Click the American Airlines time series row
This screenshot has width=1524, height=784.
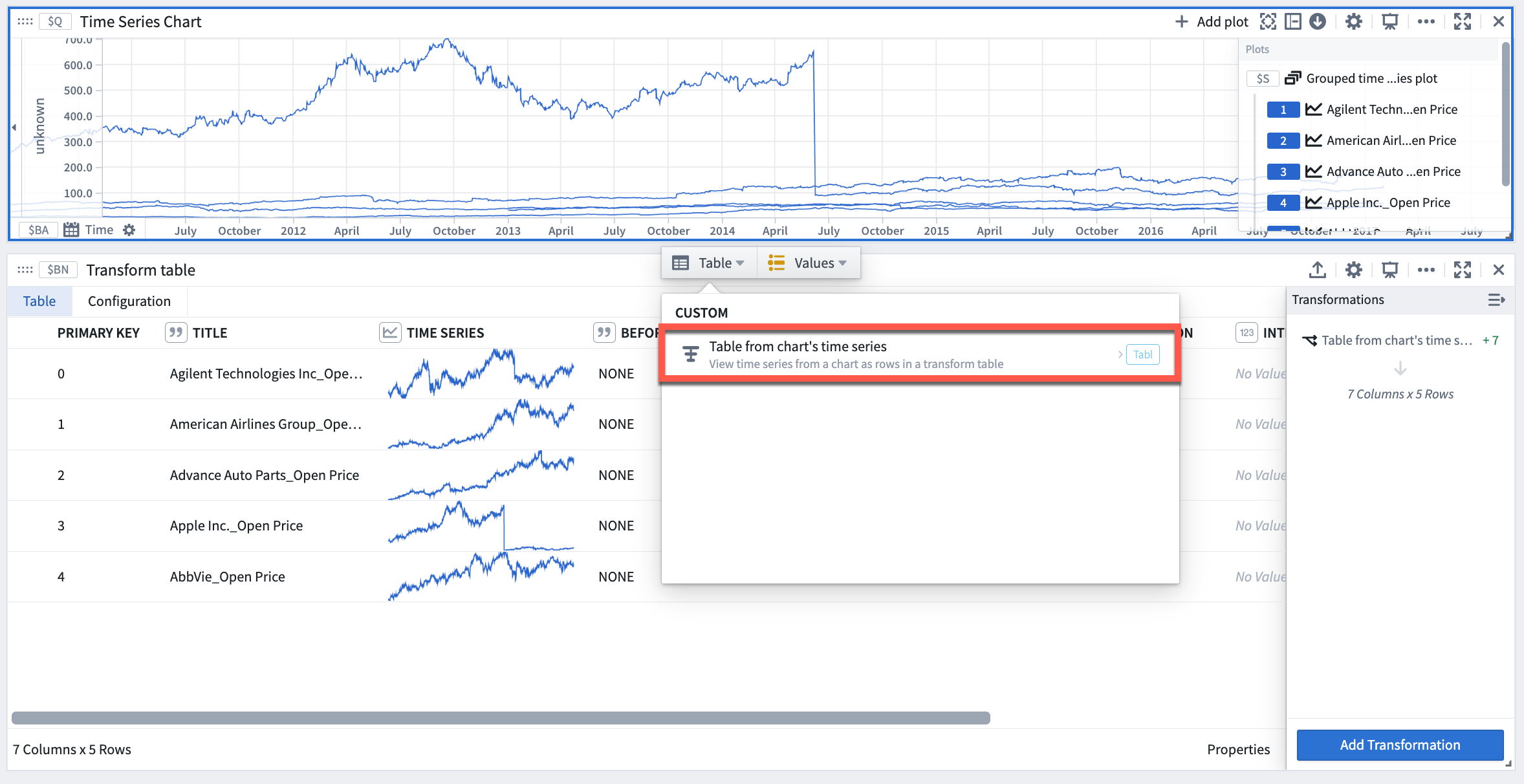tap(265, 423)
